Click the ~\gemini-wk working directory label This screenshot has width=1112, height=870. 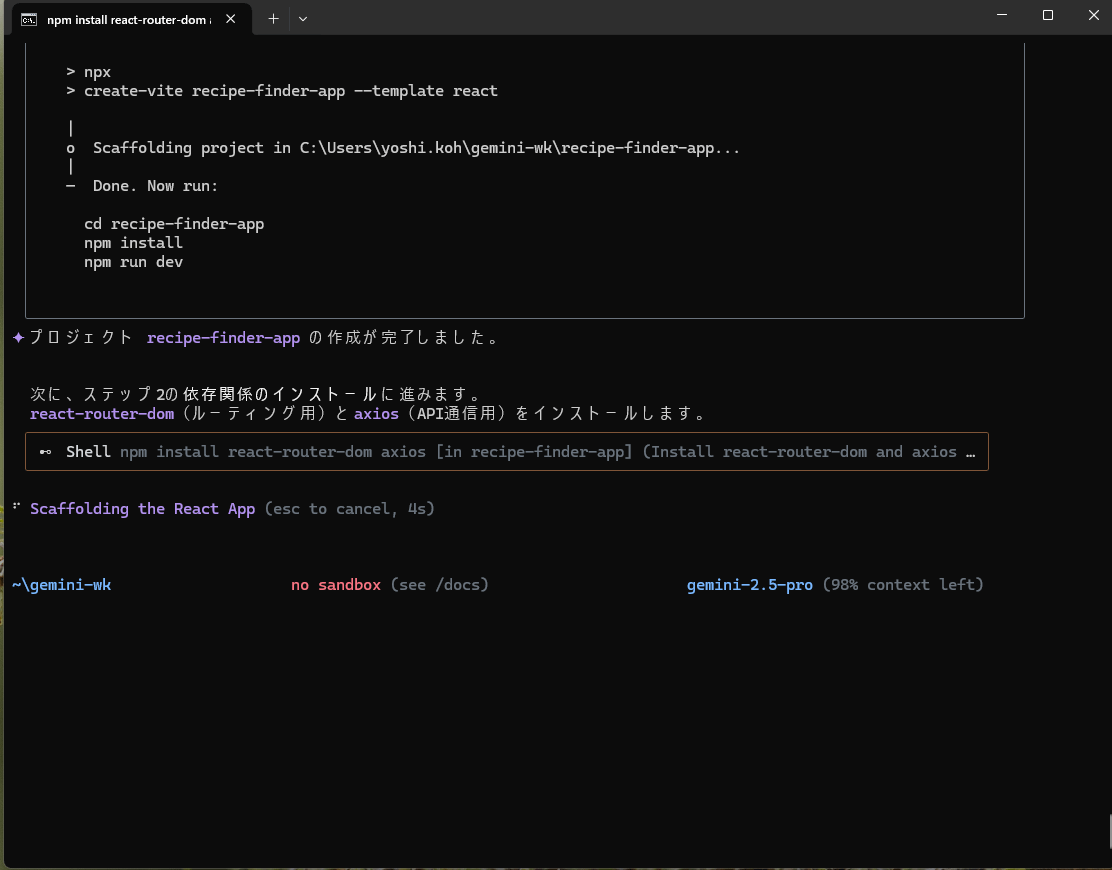tap(62, 584)
